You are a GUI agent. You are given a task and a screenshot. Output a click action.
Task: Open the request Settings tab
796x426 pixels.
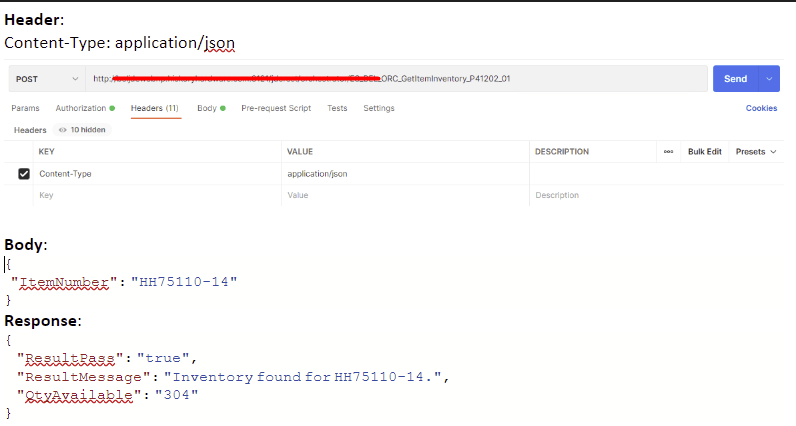378,108
